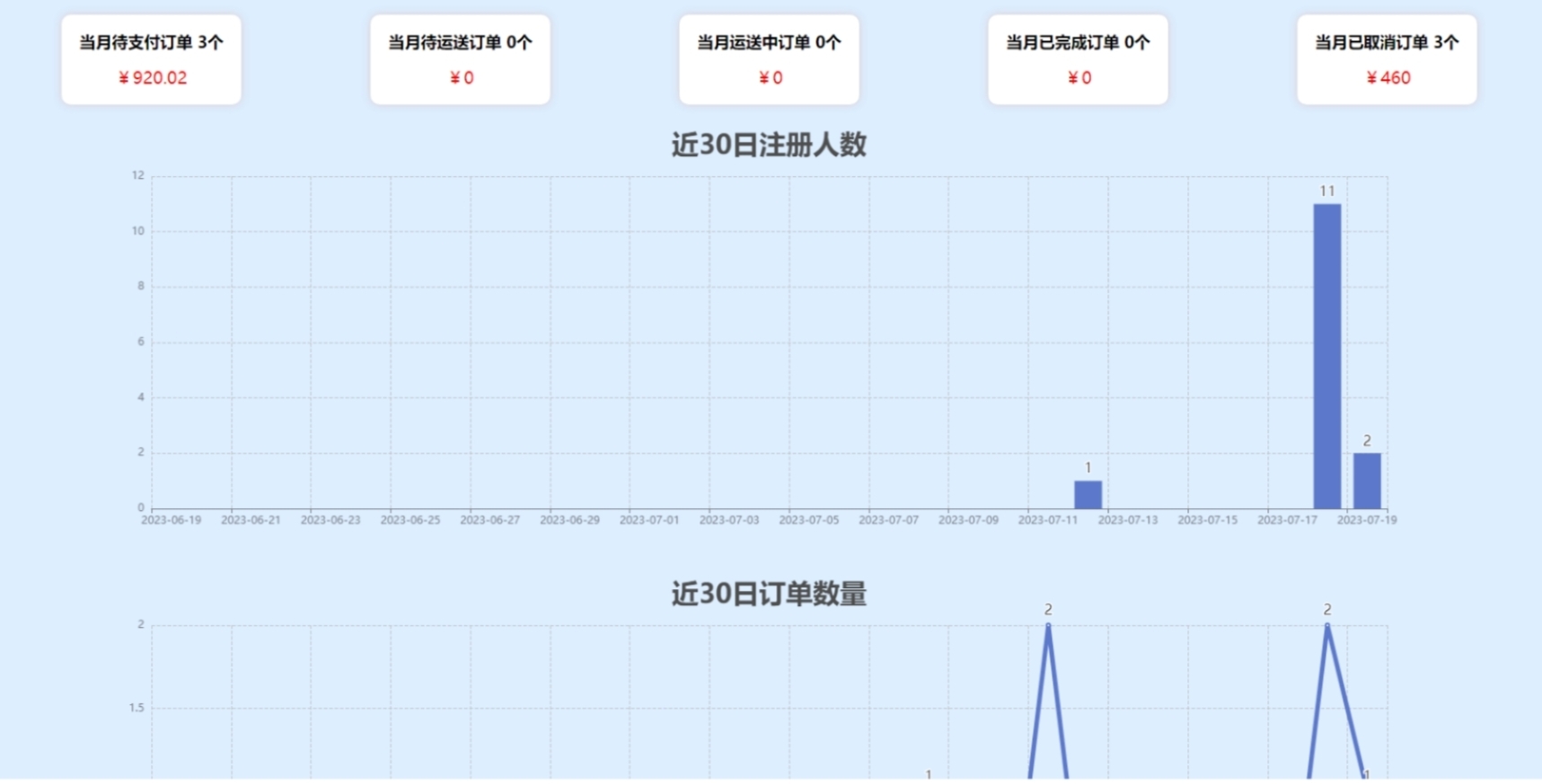This screenshot has width=1542, height=784.
Task: Click the 2023-06-19 axis label
Action: pos(171,520)
